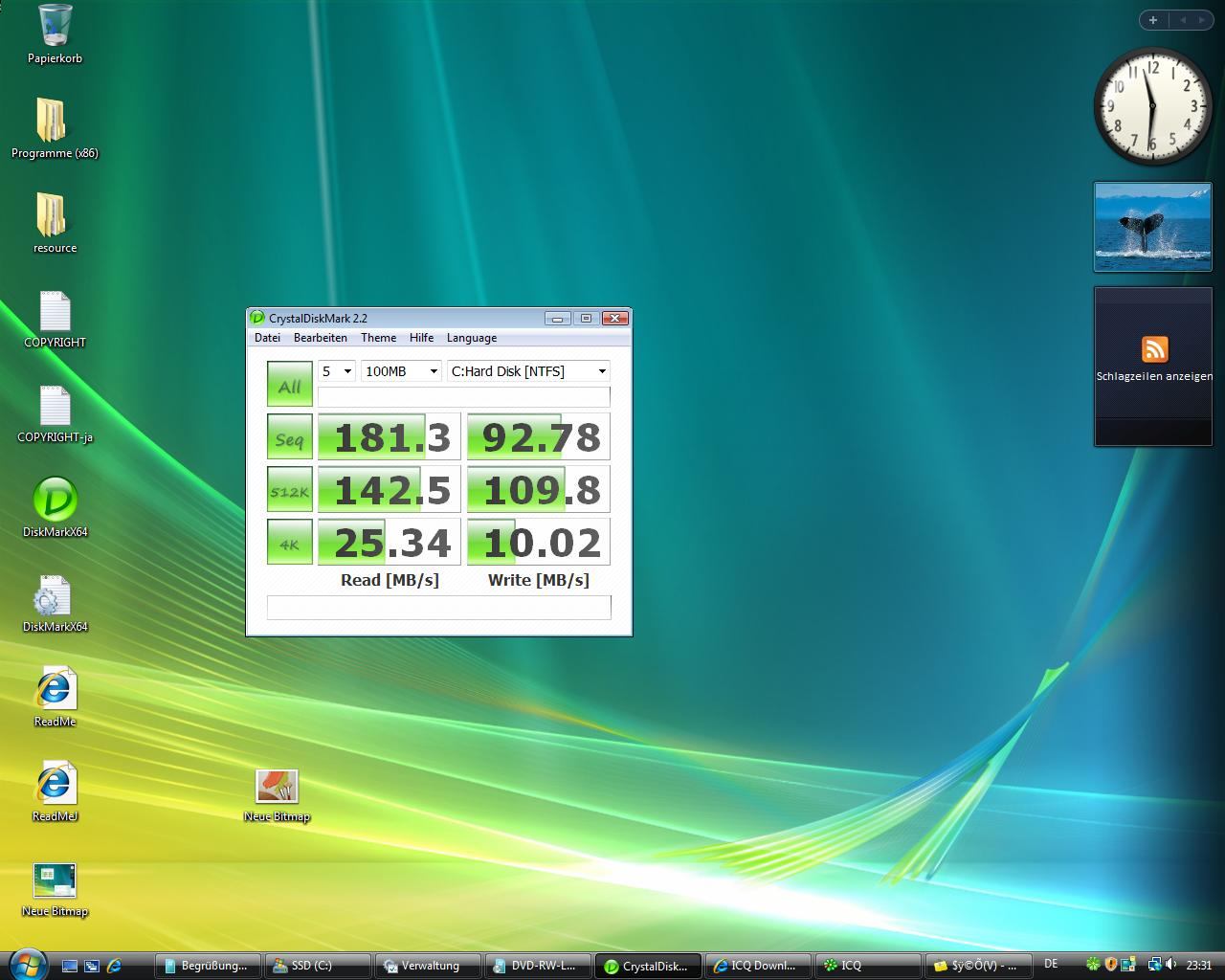Open the Hilfe menu
The width and height of the screenshot is (1225, 980).
tap(421, 338)
